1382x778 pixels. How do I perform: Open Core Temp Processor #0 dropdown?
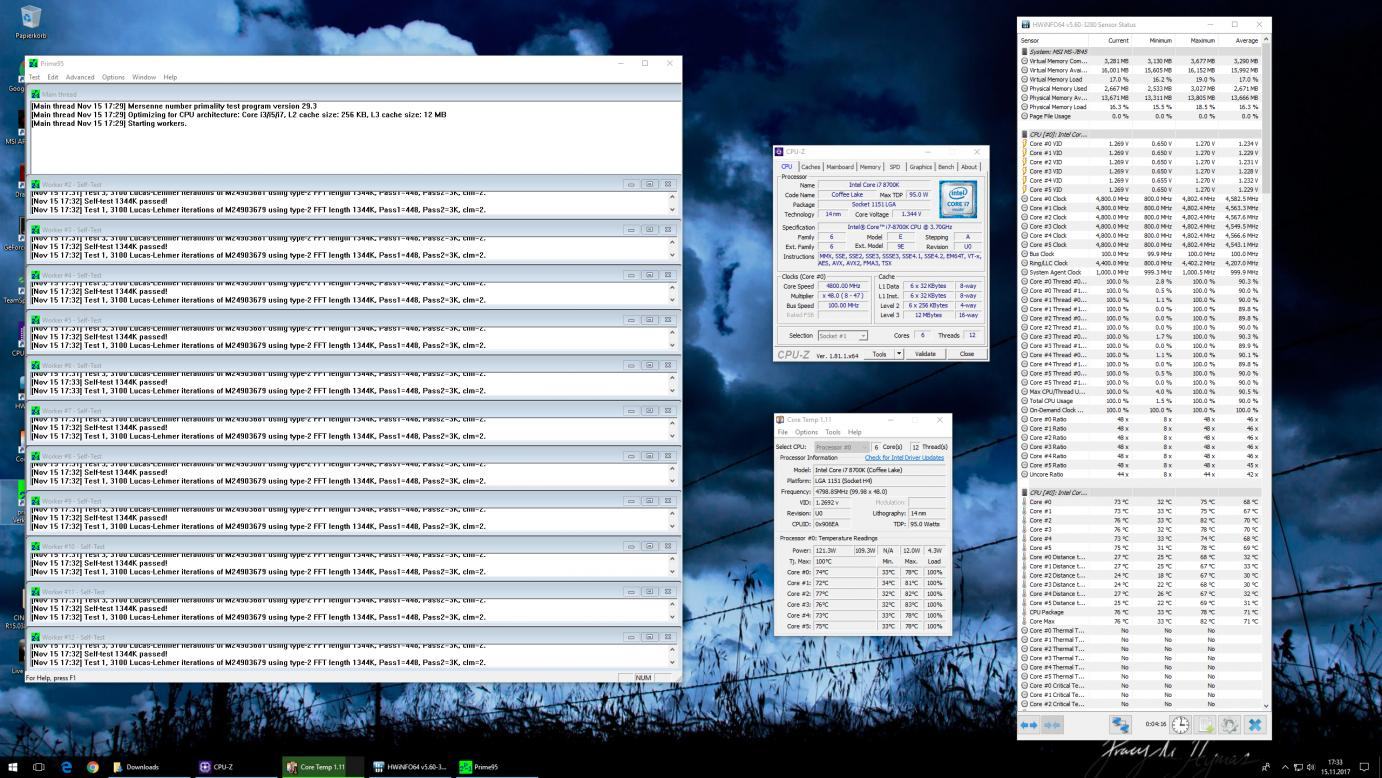pyautogui.click(x=841, y=447)
